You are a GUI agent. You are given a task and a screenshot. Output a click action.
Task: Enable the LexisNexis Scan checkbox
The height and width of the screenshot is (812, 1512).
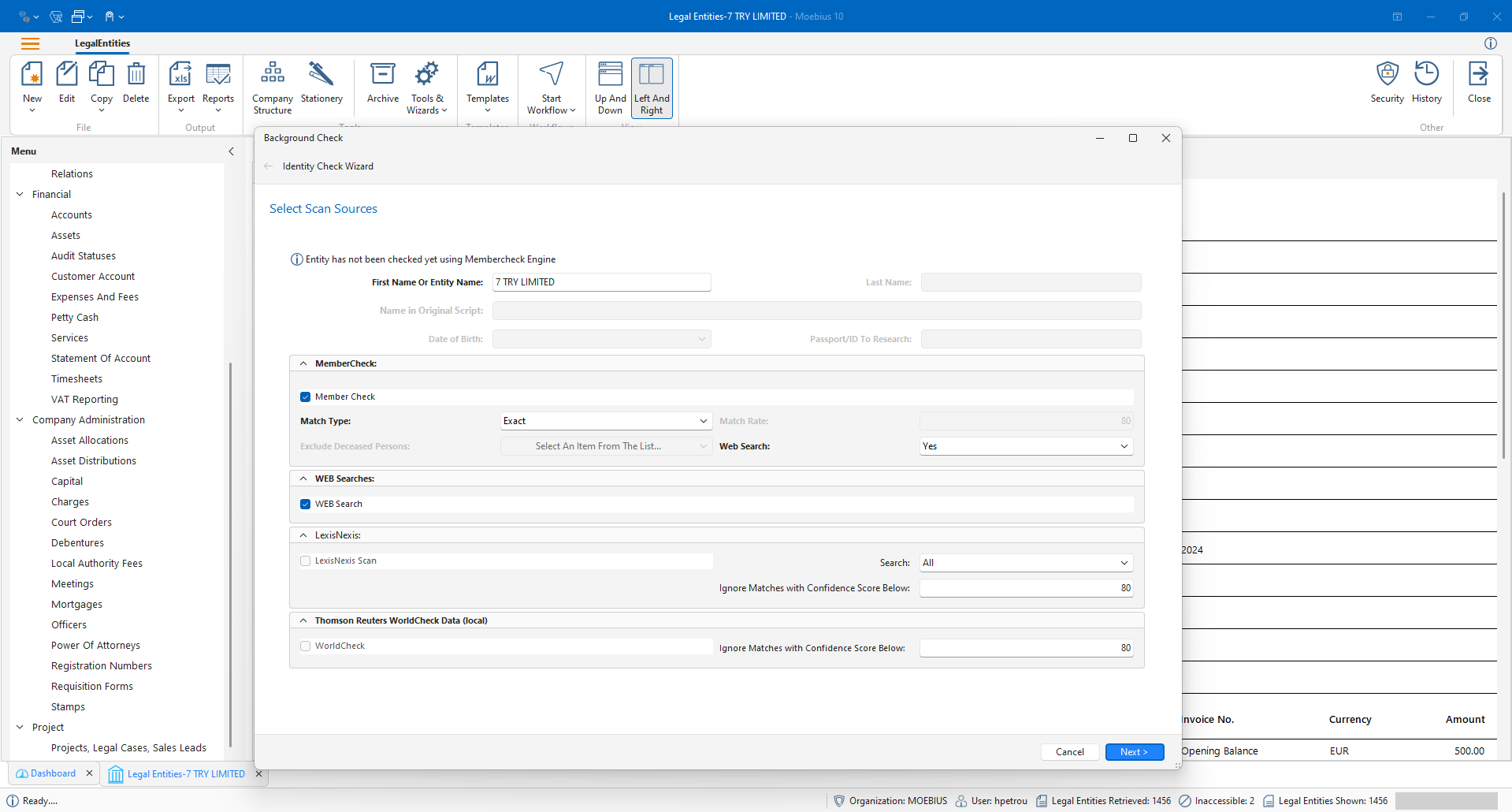pos(305,561)
